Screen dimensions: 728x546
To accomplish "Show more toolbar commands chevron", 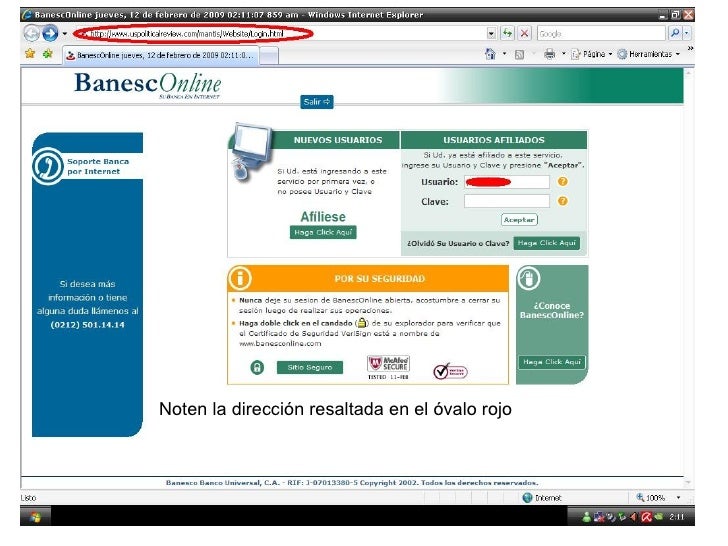I will [690, 48].
